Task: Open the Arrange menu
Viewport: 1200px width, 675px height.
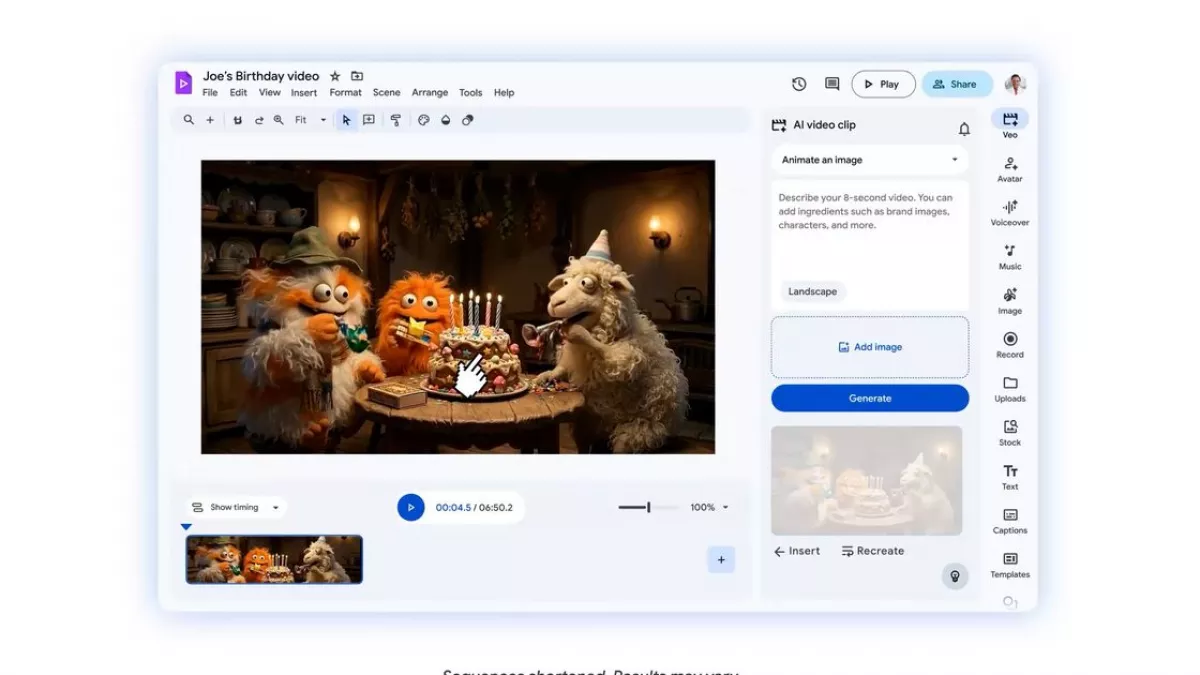Action: click(430, 93)
